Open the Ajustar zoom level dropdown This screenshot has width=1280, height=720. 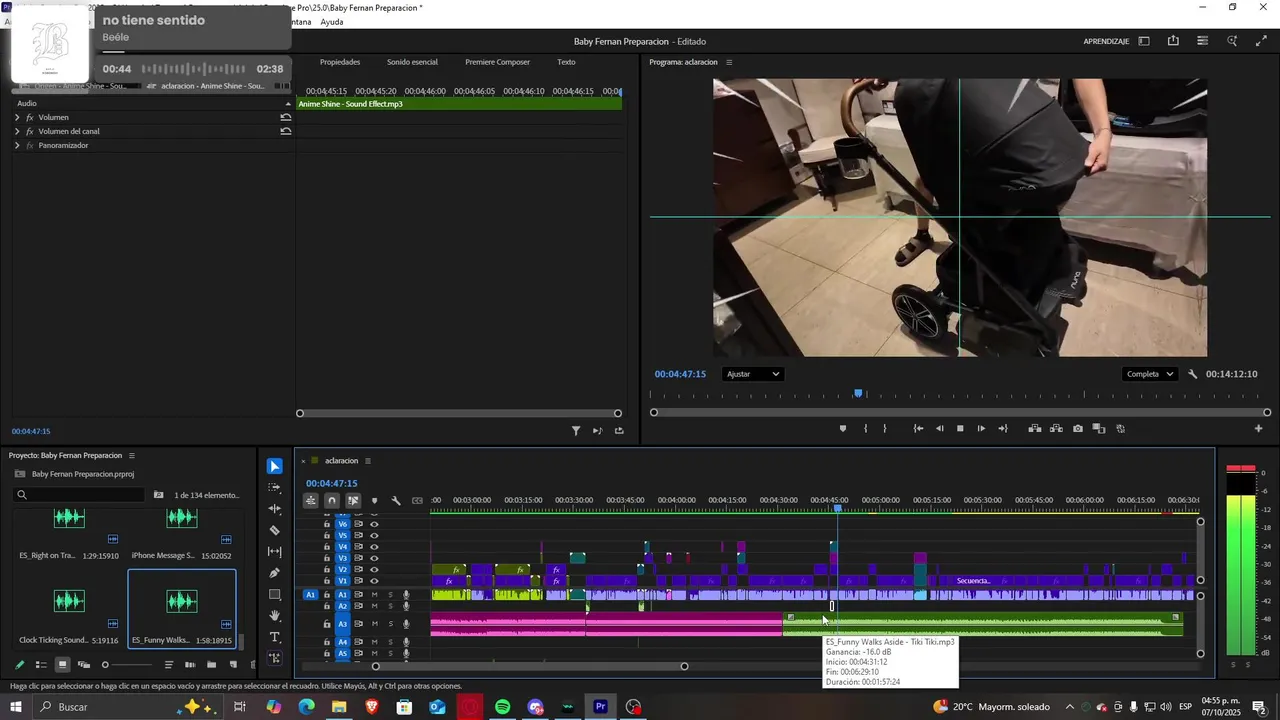752,374
